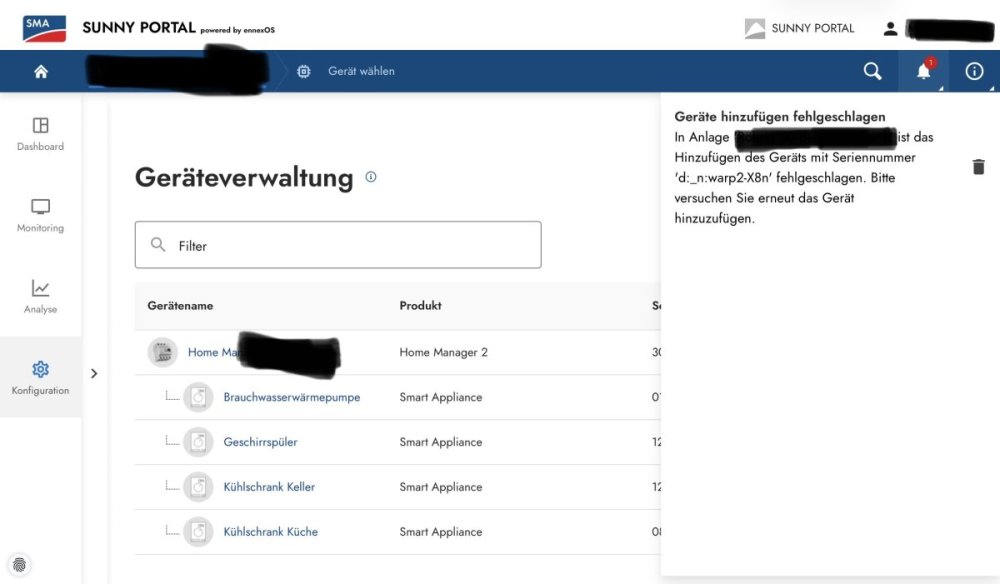Click info icon next to Geräteverwaltung

pos(371,177)
